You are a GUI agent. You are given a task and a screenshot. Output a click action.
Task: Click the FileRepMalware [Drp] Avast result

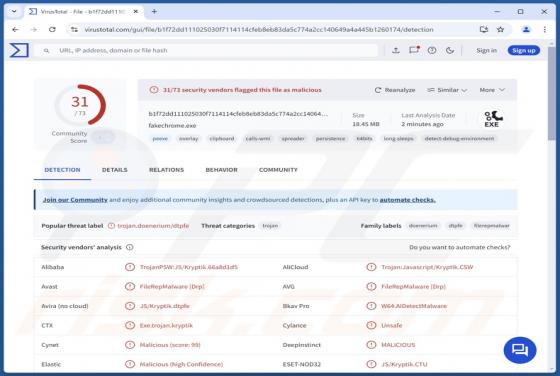point(172,286)
